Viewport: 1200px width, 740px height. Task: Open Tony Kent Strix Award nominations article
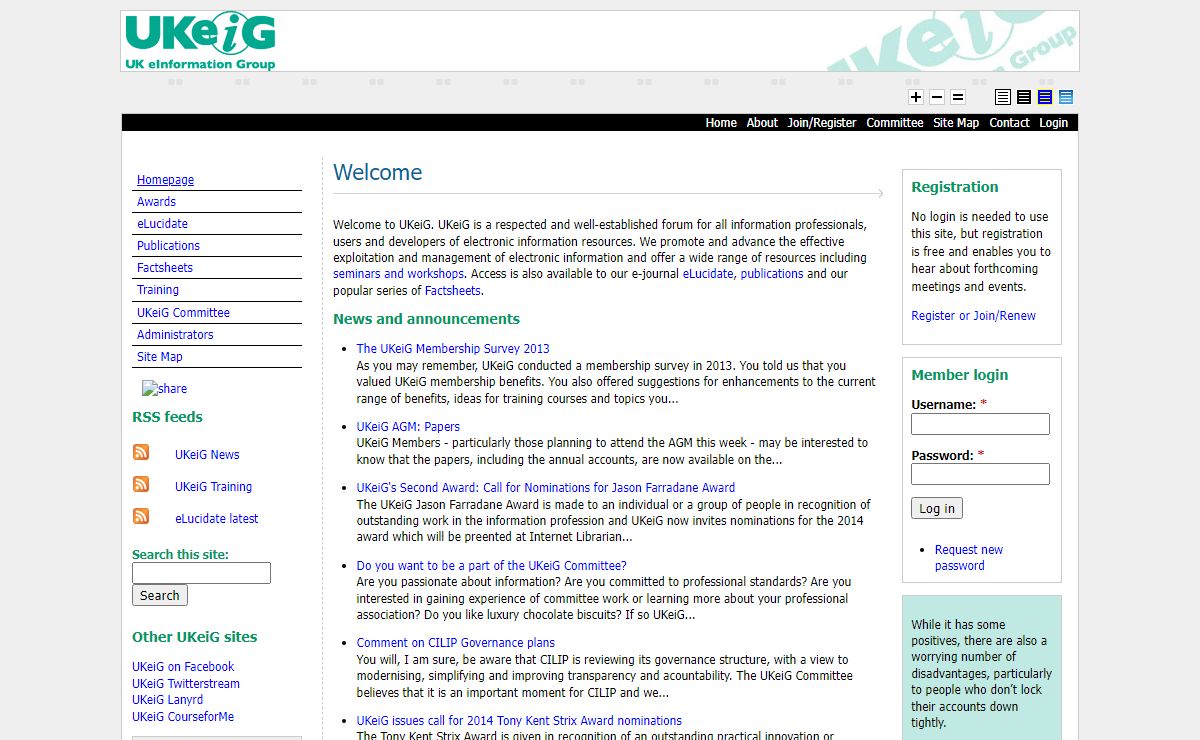tap(519, 721)
